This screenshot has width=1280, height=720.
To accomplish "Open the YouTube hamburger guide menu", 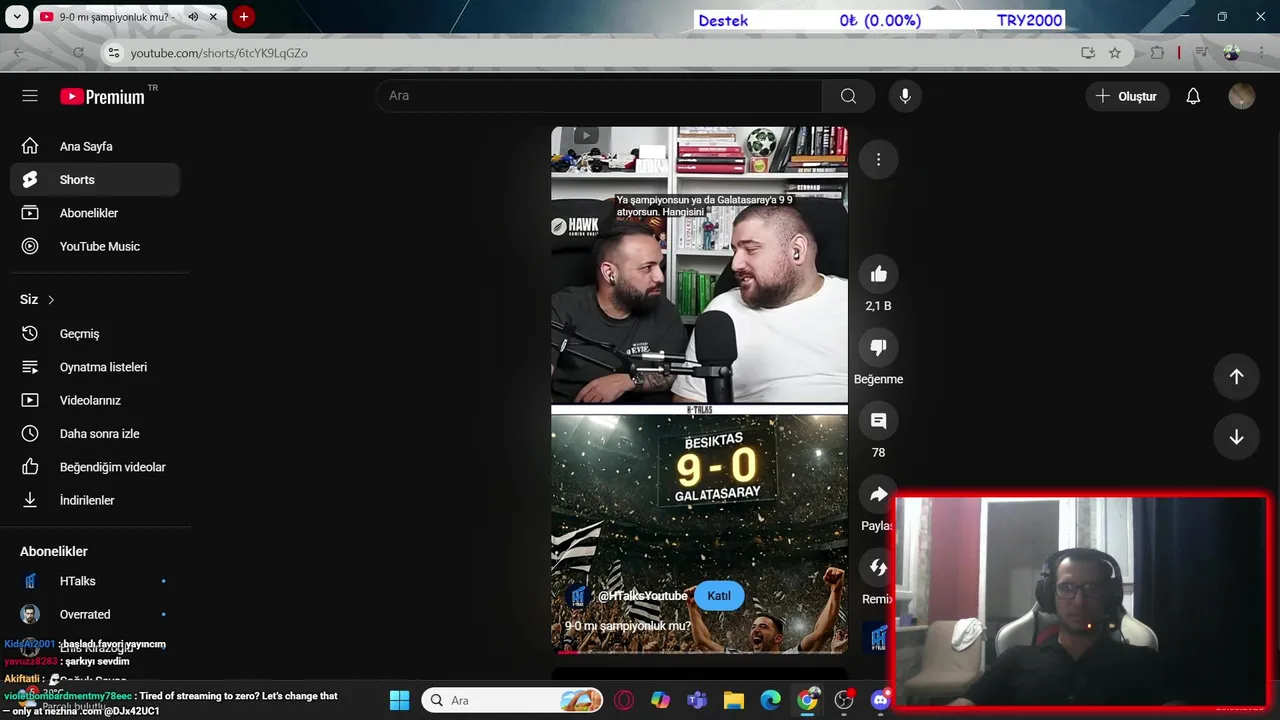I will point(30,96).
